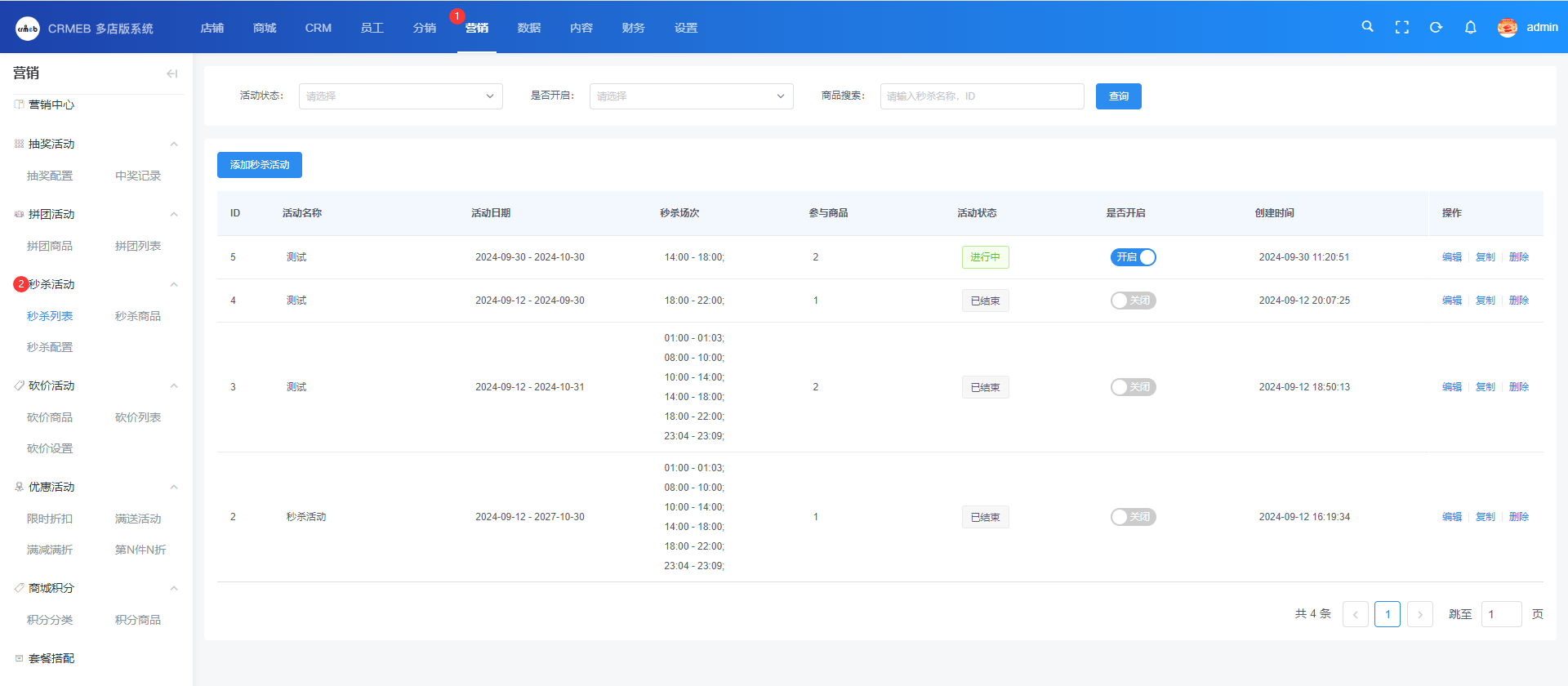
Task: Switch to the 商城 top menu
Action: point(265,28)
